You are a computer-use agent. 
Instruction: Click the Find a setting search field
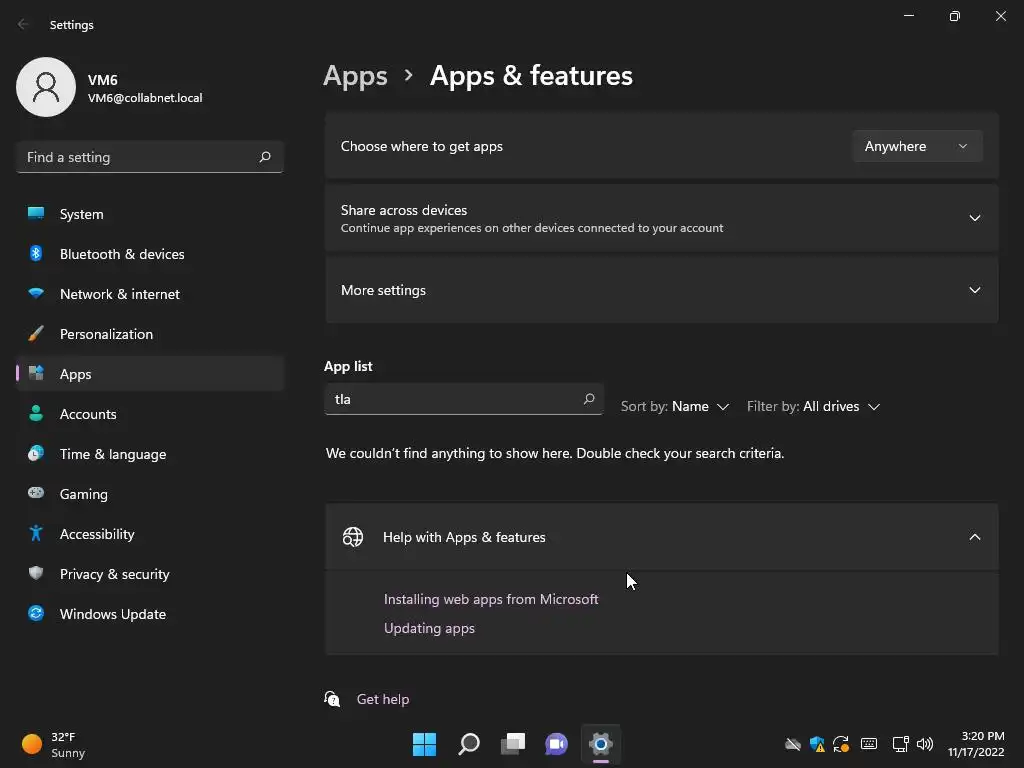[x=138, y=157]
